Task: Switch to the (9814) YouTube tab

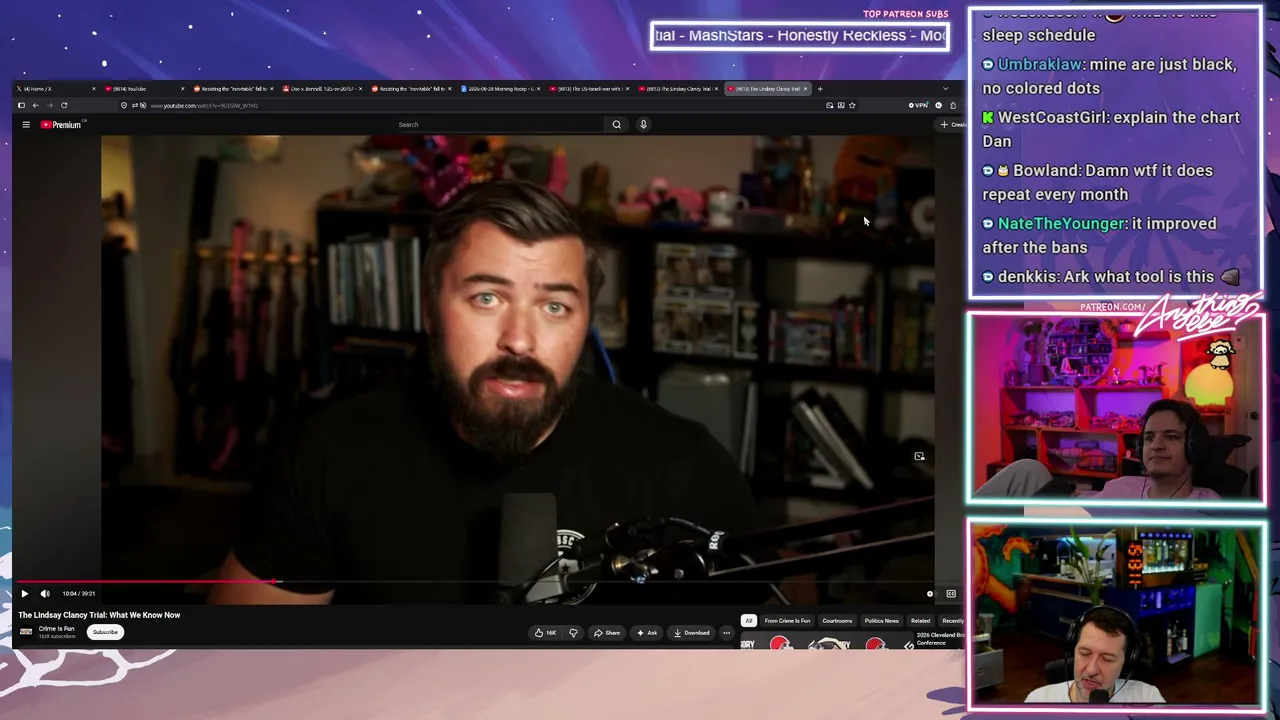Action: (146, 89)
